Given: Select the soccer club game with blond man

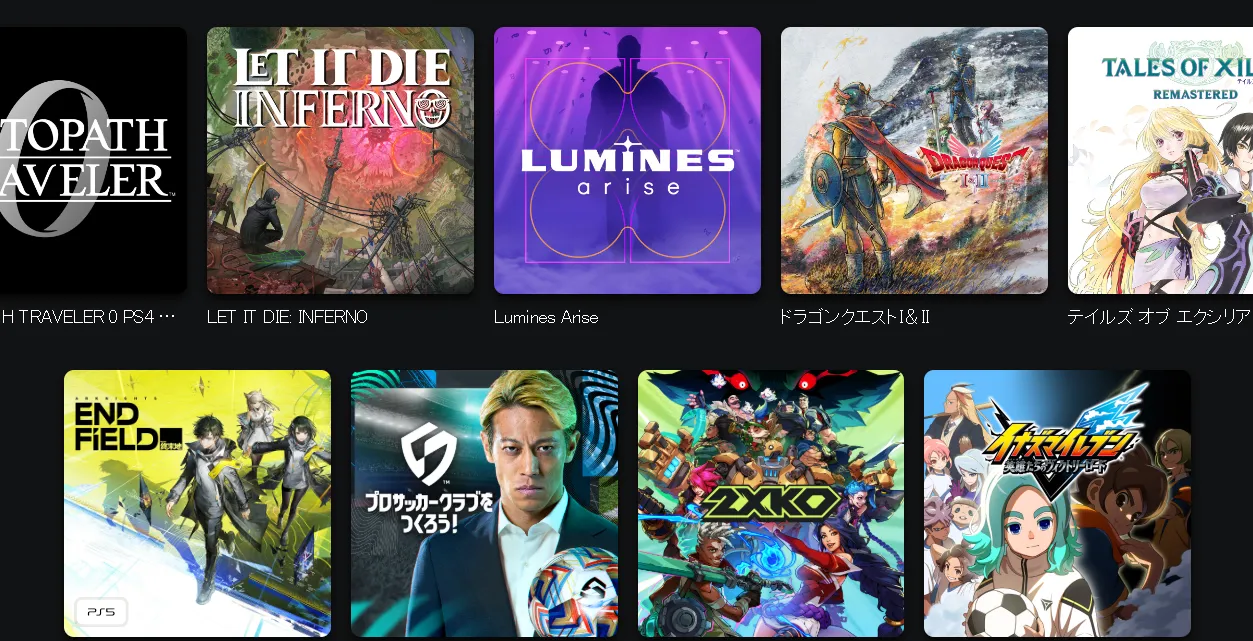Looking at the screenshot, I should point(484,504).
